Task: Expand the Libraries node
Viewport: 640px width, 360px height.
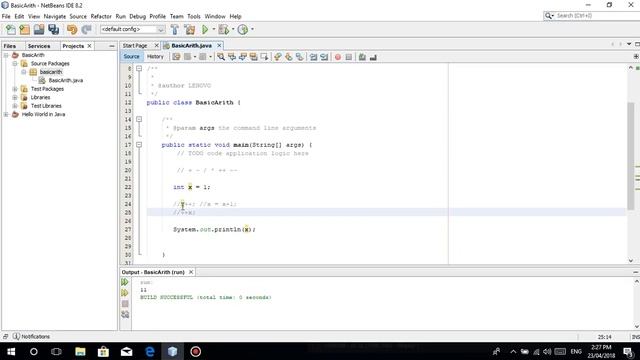Action: [15, 98]
